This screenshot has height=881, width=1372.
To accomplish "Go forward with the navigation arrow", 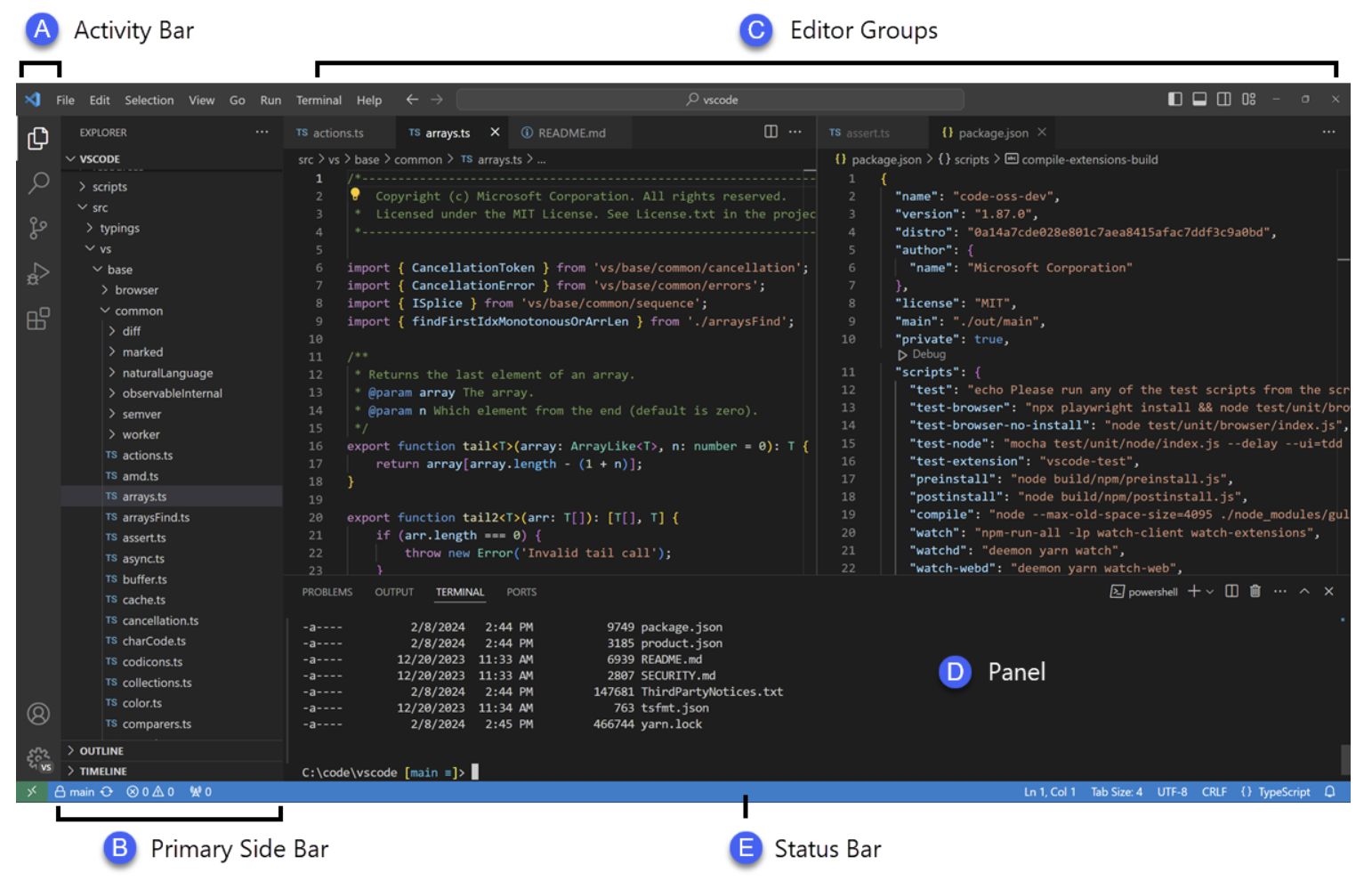I will click(x=437, y=100).
